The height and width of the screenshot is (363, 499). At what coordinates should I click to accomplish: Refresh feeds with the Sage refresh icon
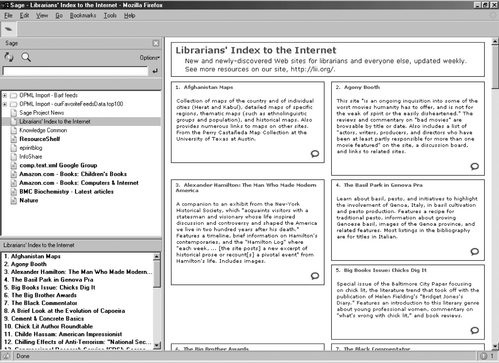pos(9,57)
